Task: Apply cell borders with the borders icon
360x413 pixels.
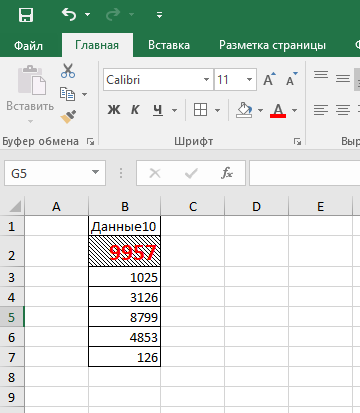Action: (x=200, y=110)
